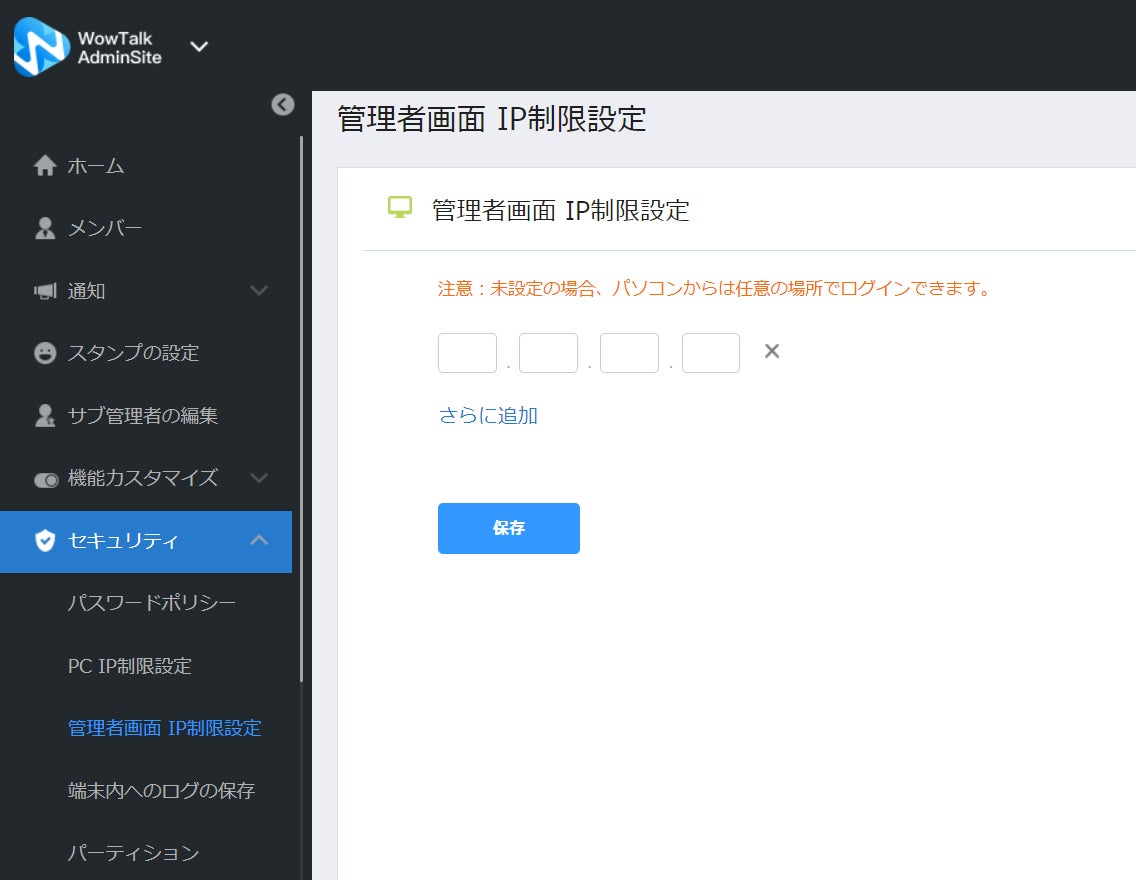Click the member person icon beside メンバー
Screen dimensions: 1136x880
pos(45,228)
